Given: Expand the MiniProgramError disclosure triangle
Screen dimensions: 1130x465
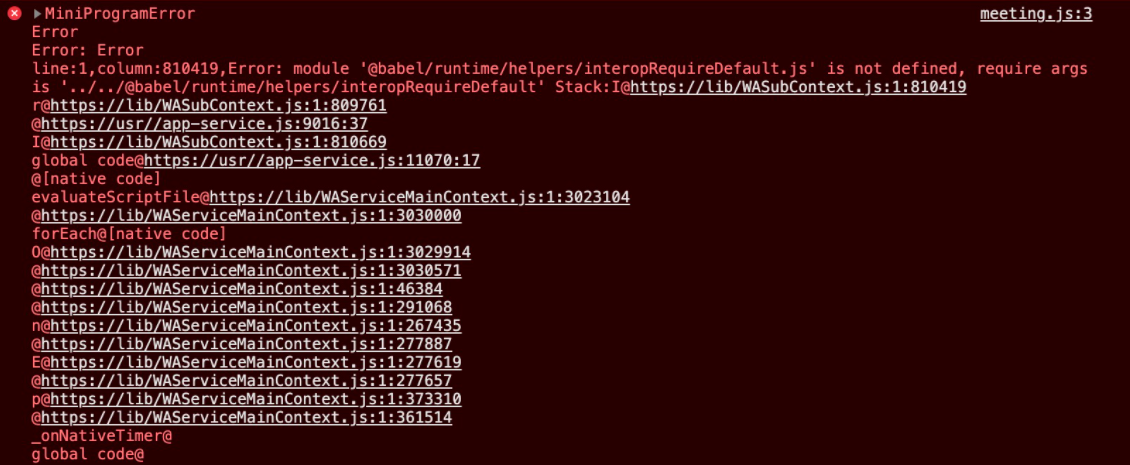Looking at the screenshot, I should coord(37,14).
